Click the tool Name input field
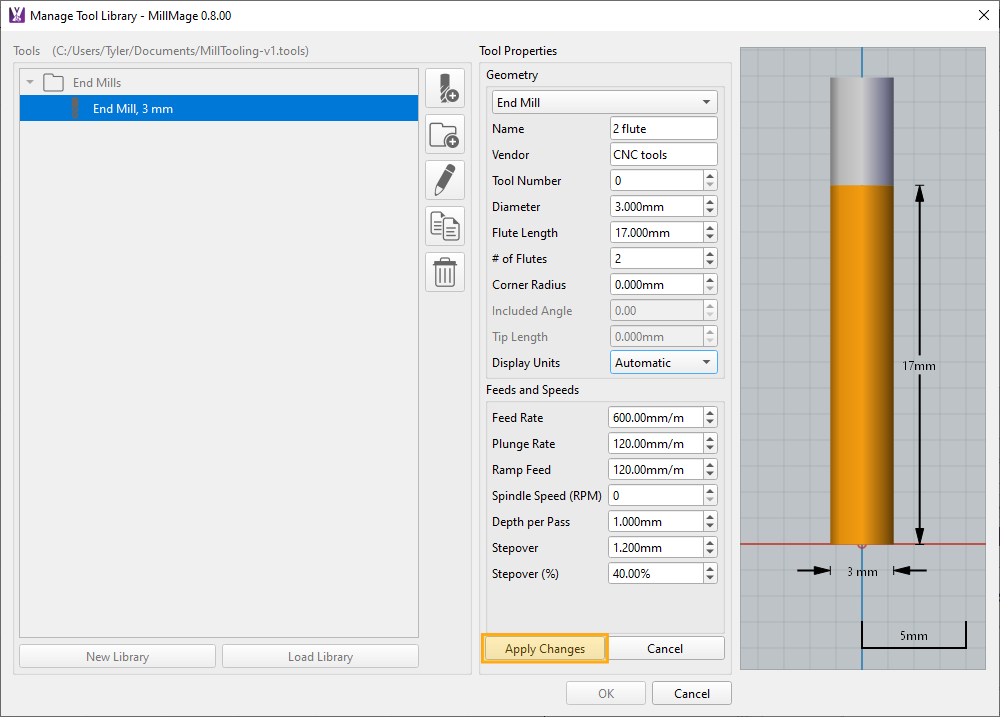 [x=663, y=129]
